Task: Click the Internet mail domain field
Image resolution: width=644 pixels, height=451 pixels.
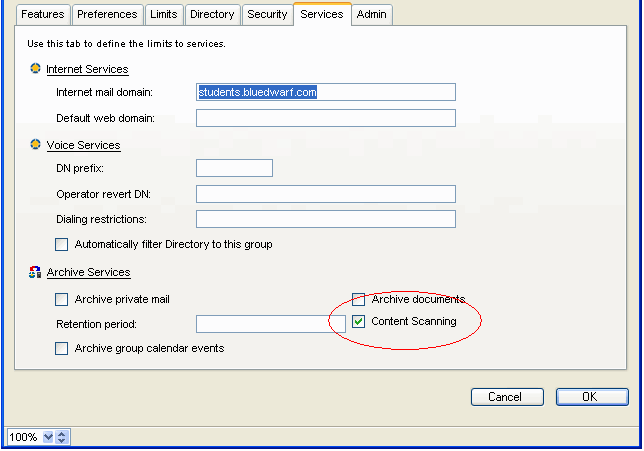Action: [x=326, y=92]
